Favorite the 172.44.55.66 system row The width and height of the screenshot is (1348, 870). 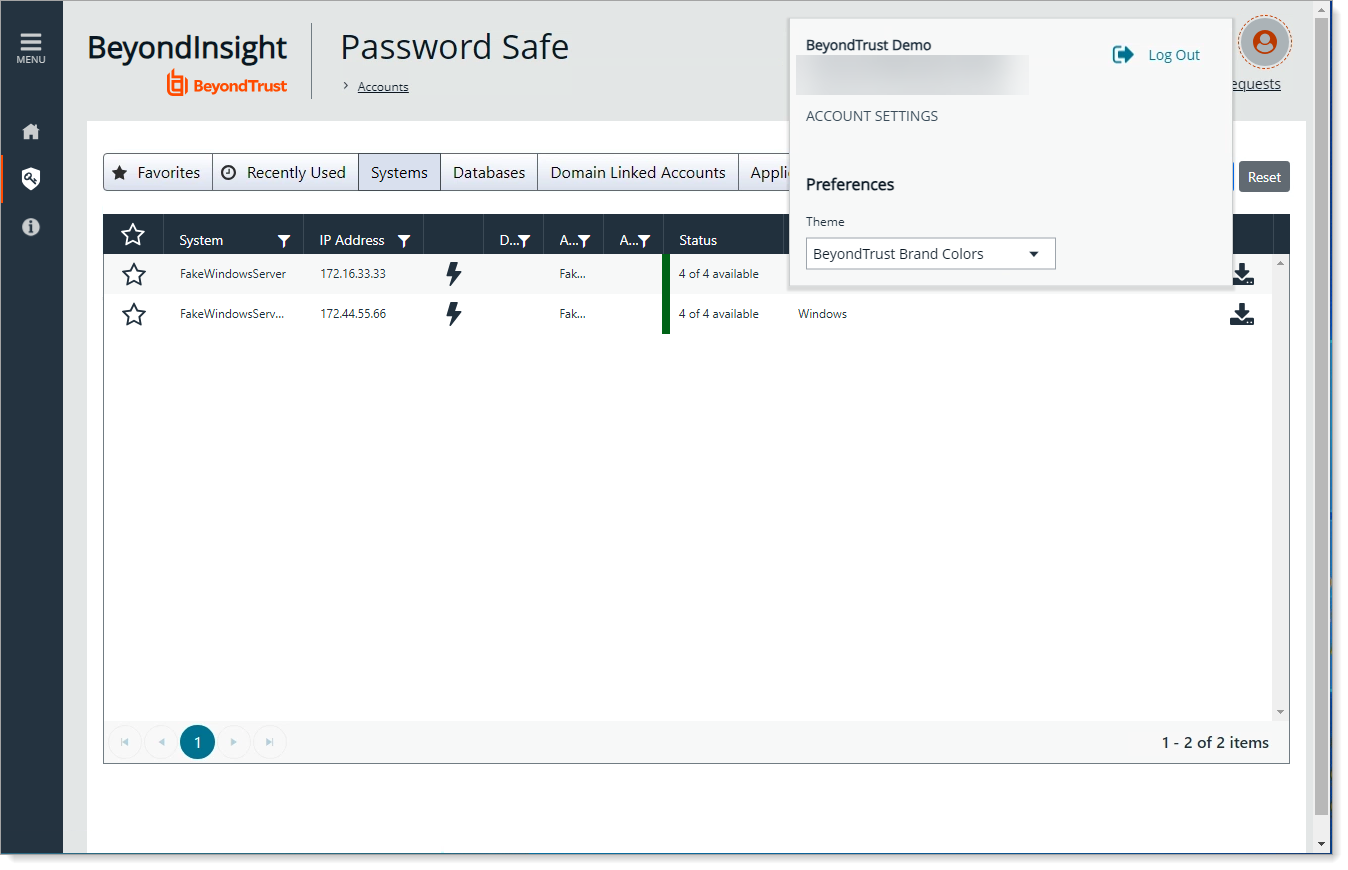pyautogui.click(x=134, y=314)
